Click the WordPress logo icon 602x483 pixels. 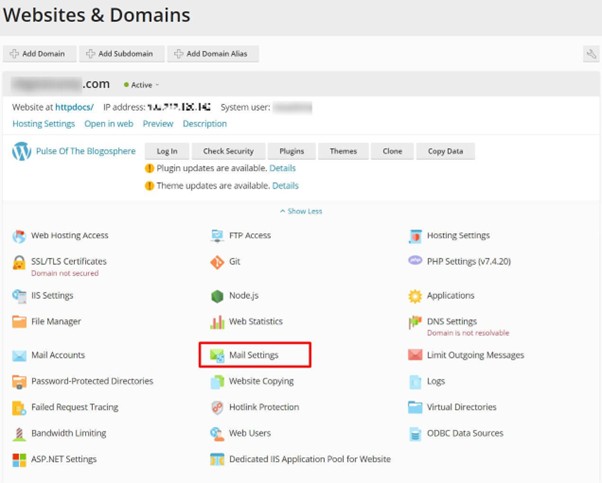pos(21,152)
